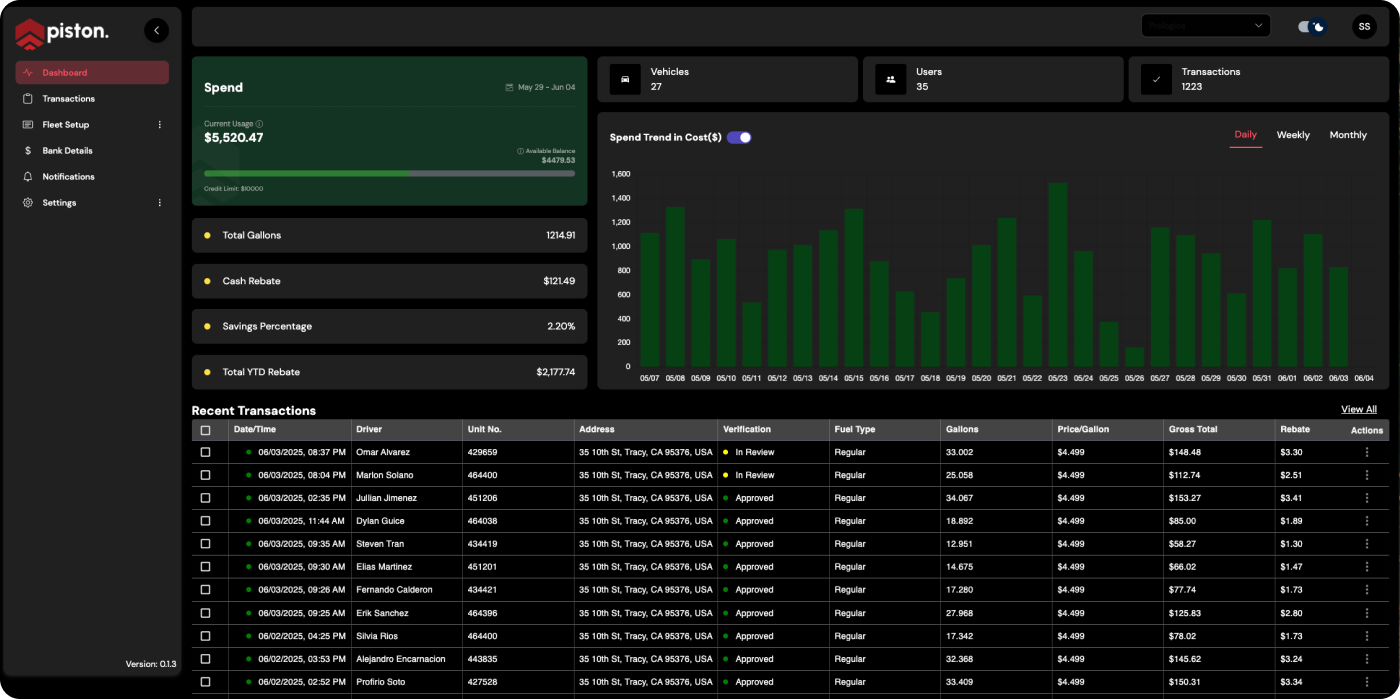Expand Fleet Setup submenu options
This screenshot has width=1400, height=699.
(x=159, y=125)
